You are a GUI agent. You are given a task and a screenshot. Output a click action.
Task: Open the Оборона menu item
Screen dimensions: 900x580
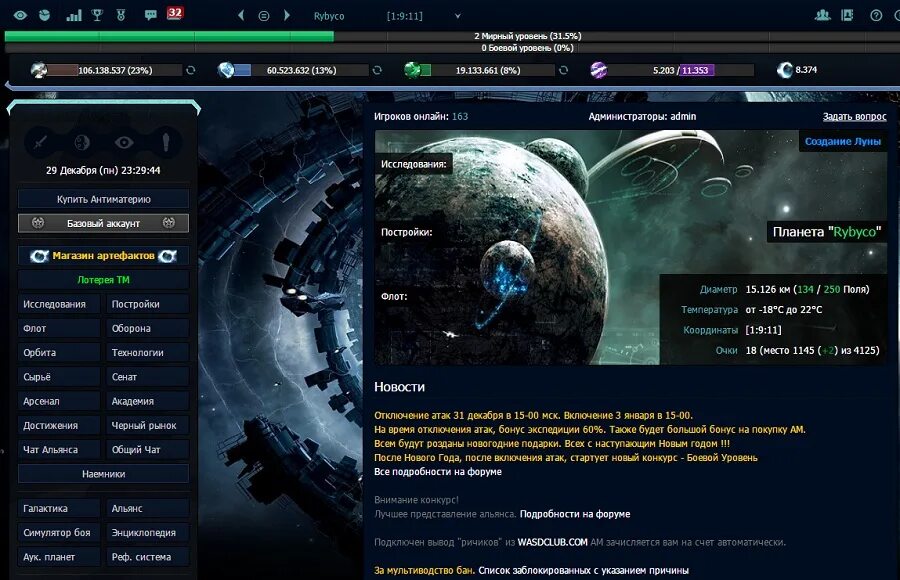[x=148, y=328]
